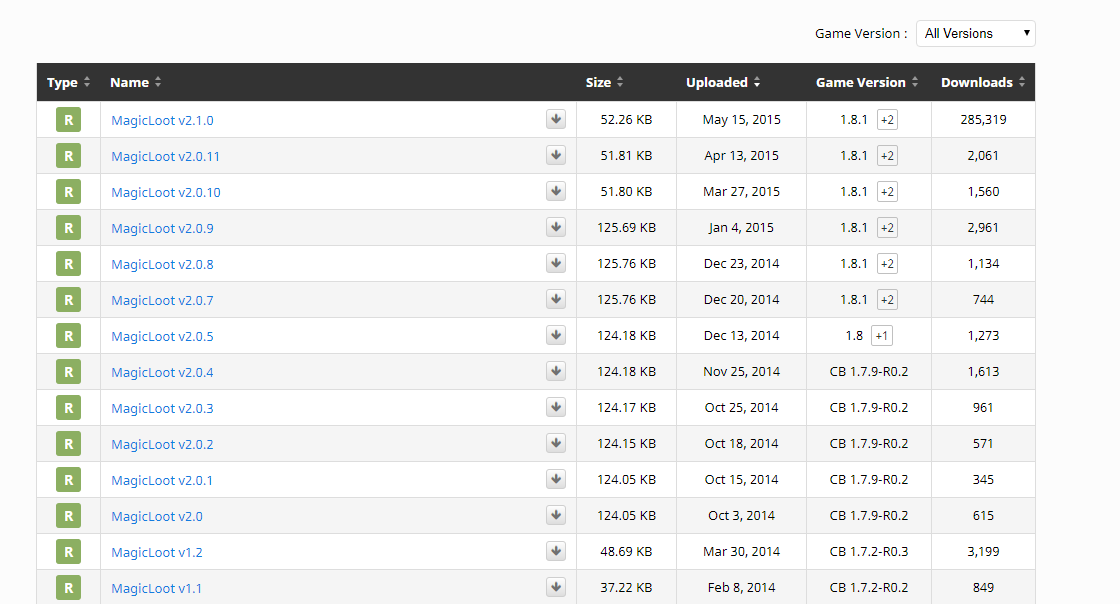Download MagicLoot v2.1.0 via arrow icon
1120x604 pixels.
click(x=556, y=120)
